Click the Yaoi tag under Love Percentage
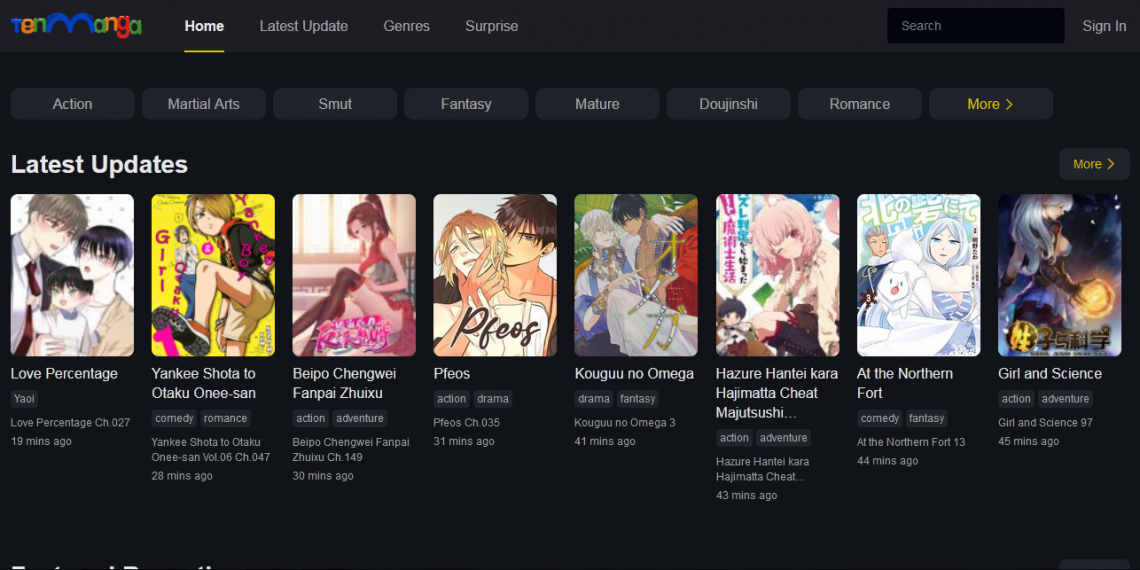This screenshot has height=570, width=1140. point(24,398)
